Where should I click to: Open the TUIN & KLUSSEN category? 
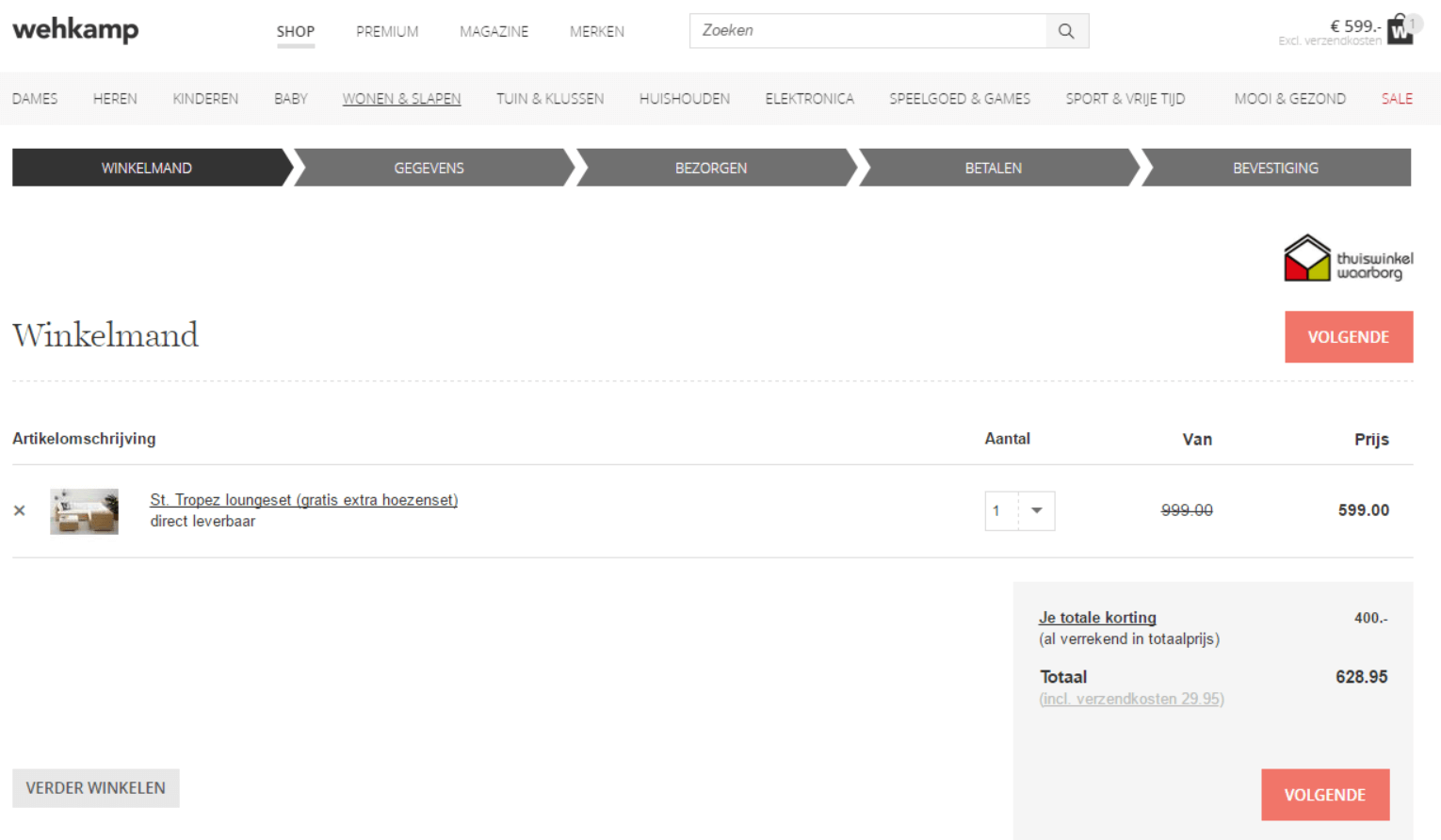coord(550,99)
